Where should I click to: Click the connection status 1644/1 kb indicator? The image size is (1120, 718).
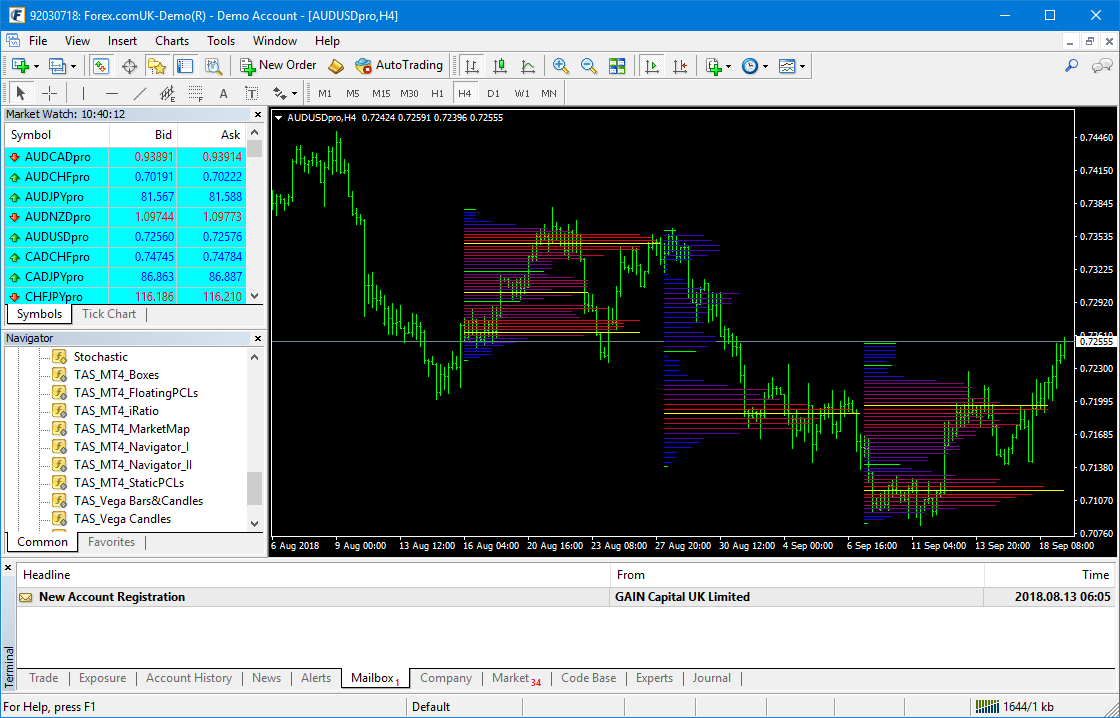[x=1014, y=707]
